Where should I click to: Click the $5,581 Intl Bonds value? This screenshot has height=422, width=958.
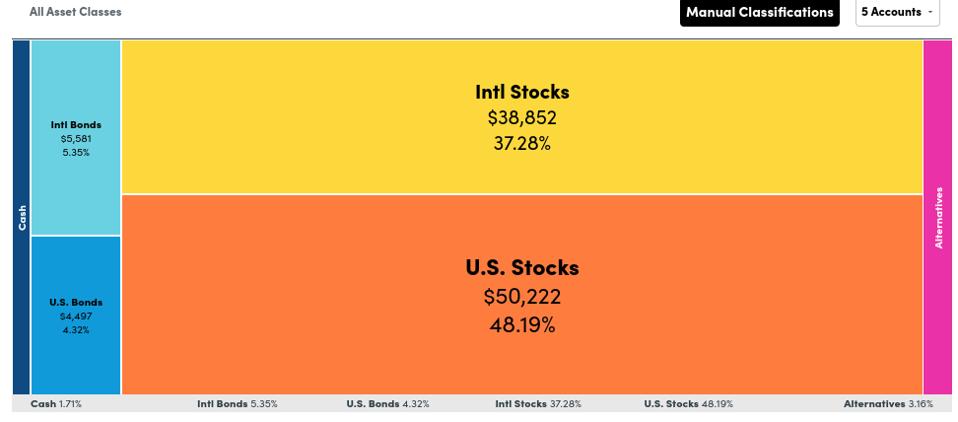pyautogui.click(x=76, y=139)
